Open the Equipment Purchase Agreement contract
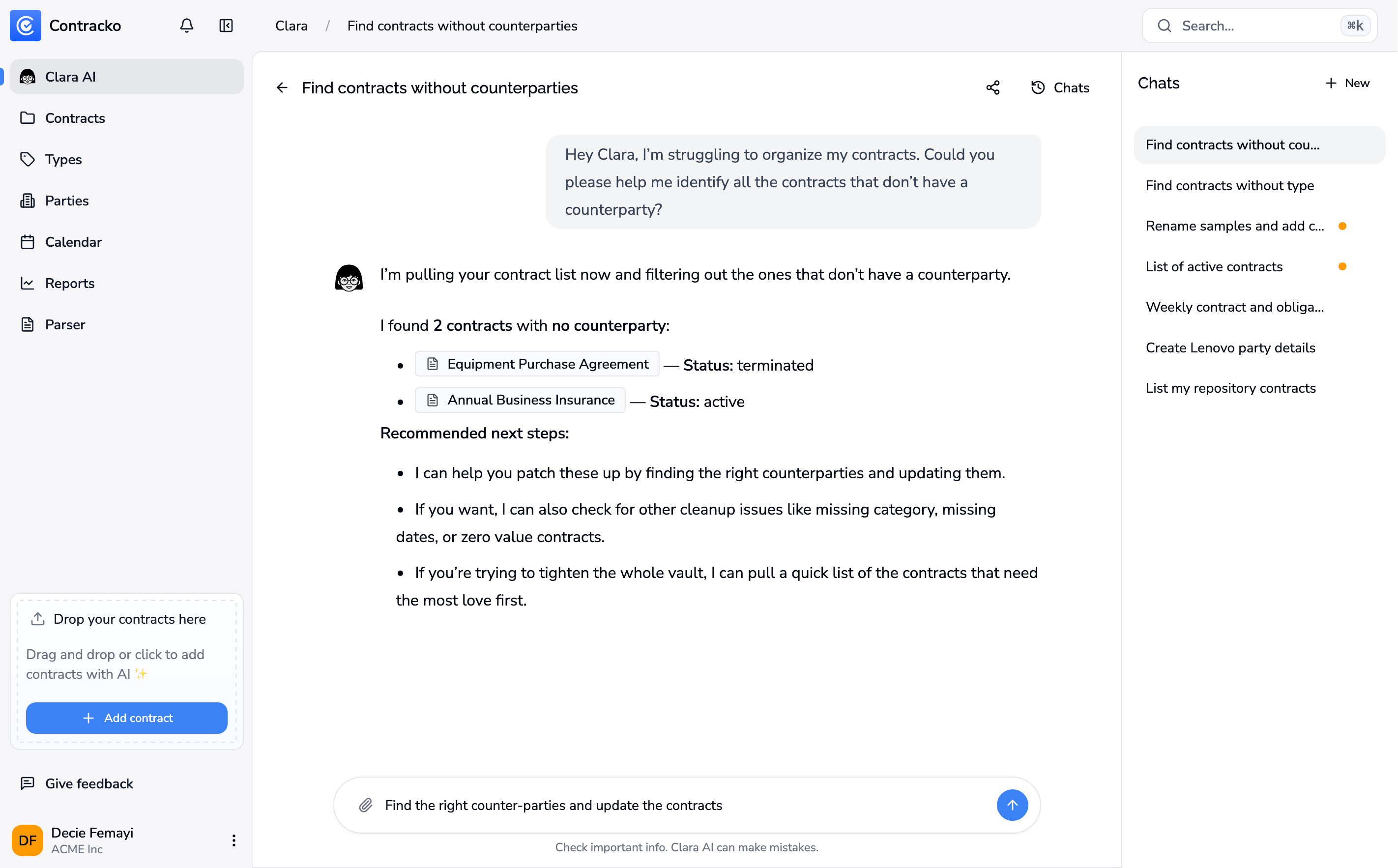Viewport: 1398px width, 868px height. (x=537, y=364)
